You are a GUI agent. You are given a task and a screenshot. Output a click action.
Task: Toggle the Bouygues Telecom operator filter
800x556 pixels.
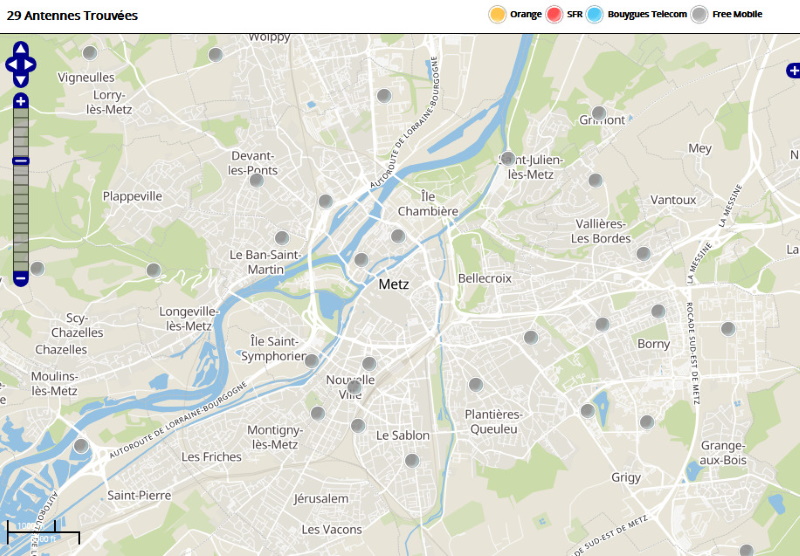[x=596, y=14]
